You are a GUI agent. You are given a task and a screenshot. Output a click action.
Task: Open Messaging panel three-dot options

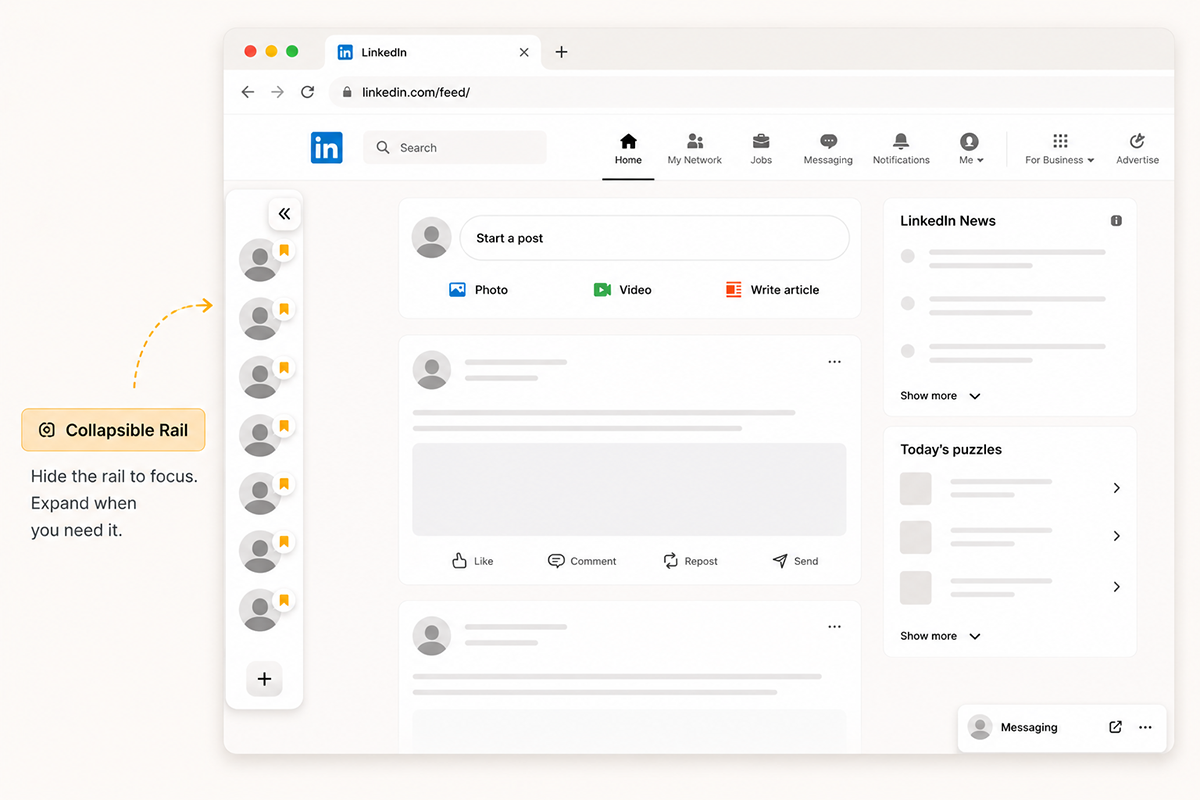1145,727
